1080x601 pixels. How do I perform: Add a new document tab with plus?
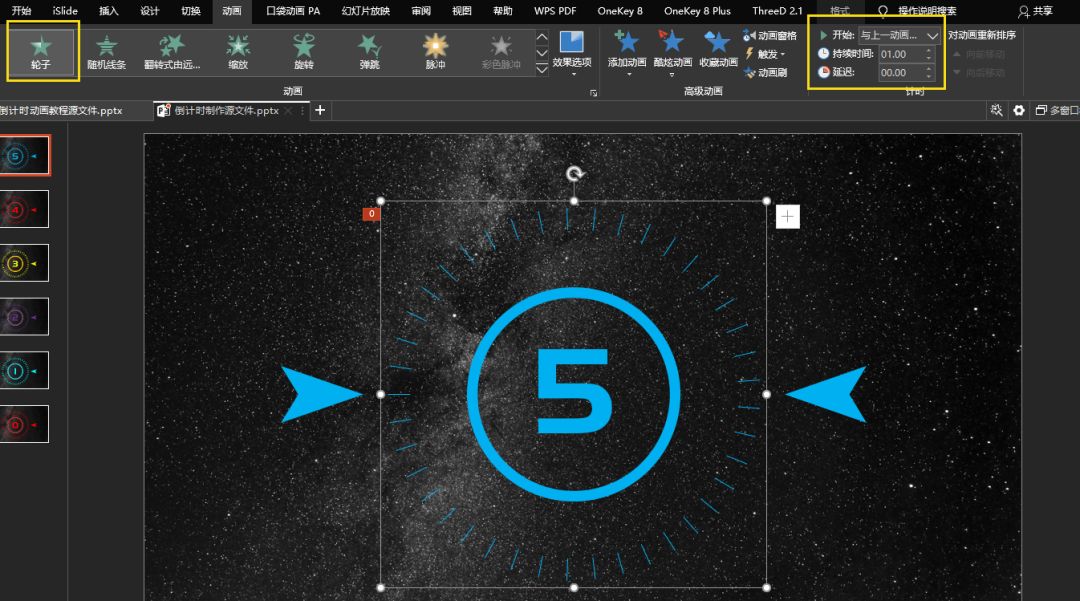(x=320, y=110)
